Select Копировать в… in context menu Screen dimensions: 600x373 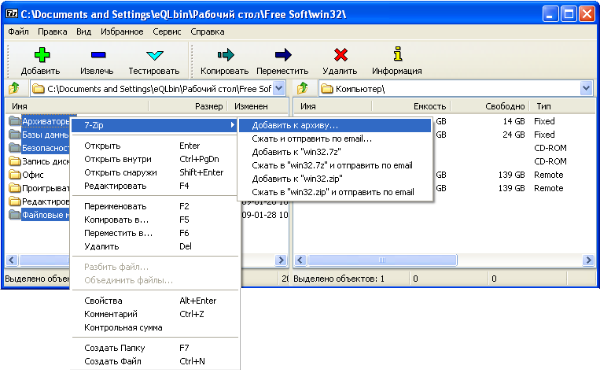(155, 220)
